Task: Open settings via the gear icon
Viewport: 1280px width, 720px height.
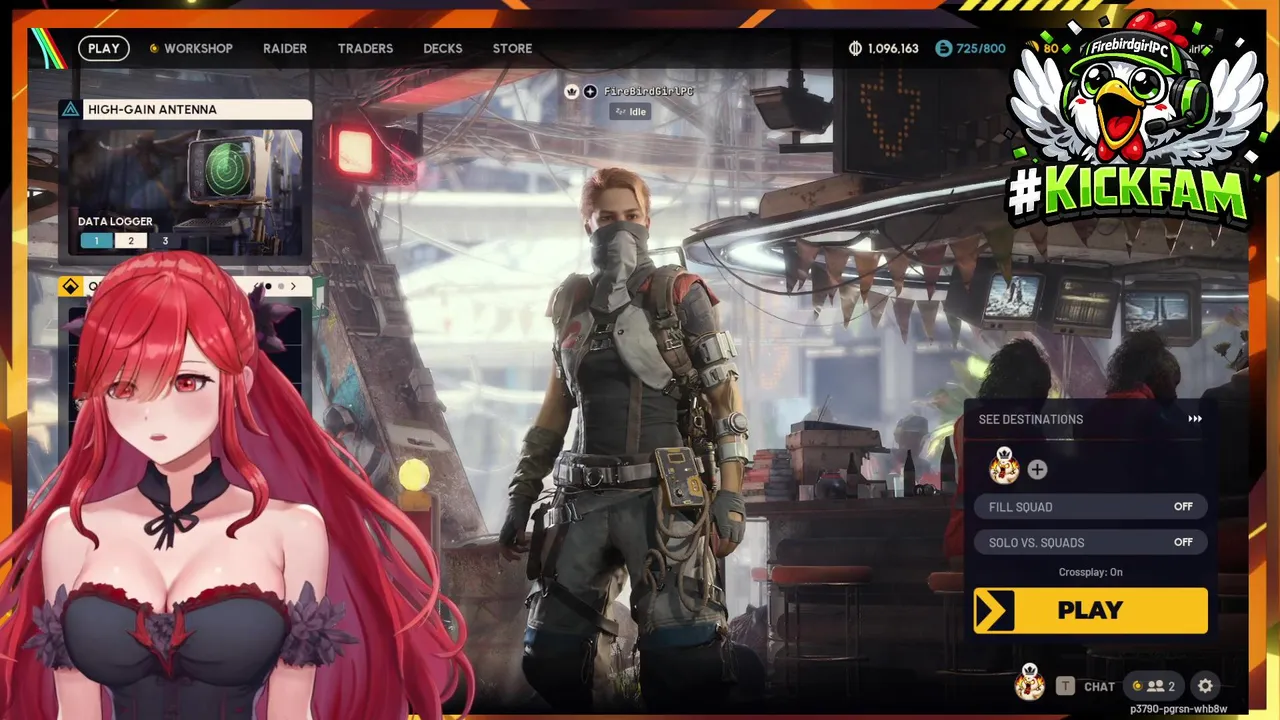Action: [1205, 686]
